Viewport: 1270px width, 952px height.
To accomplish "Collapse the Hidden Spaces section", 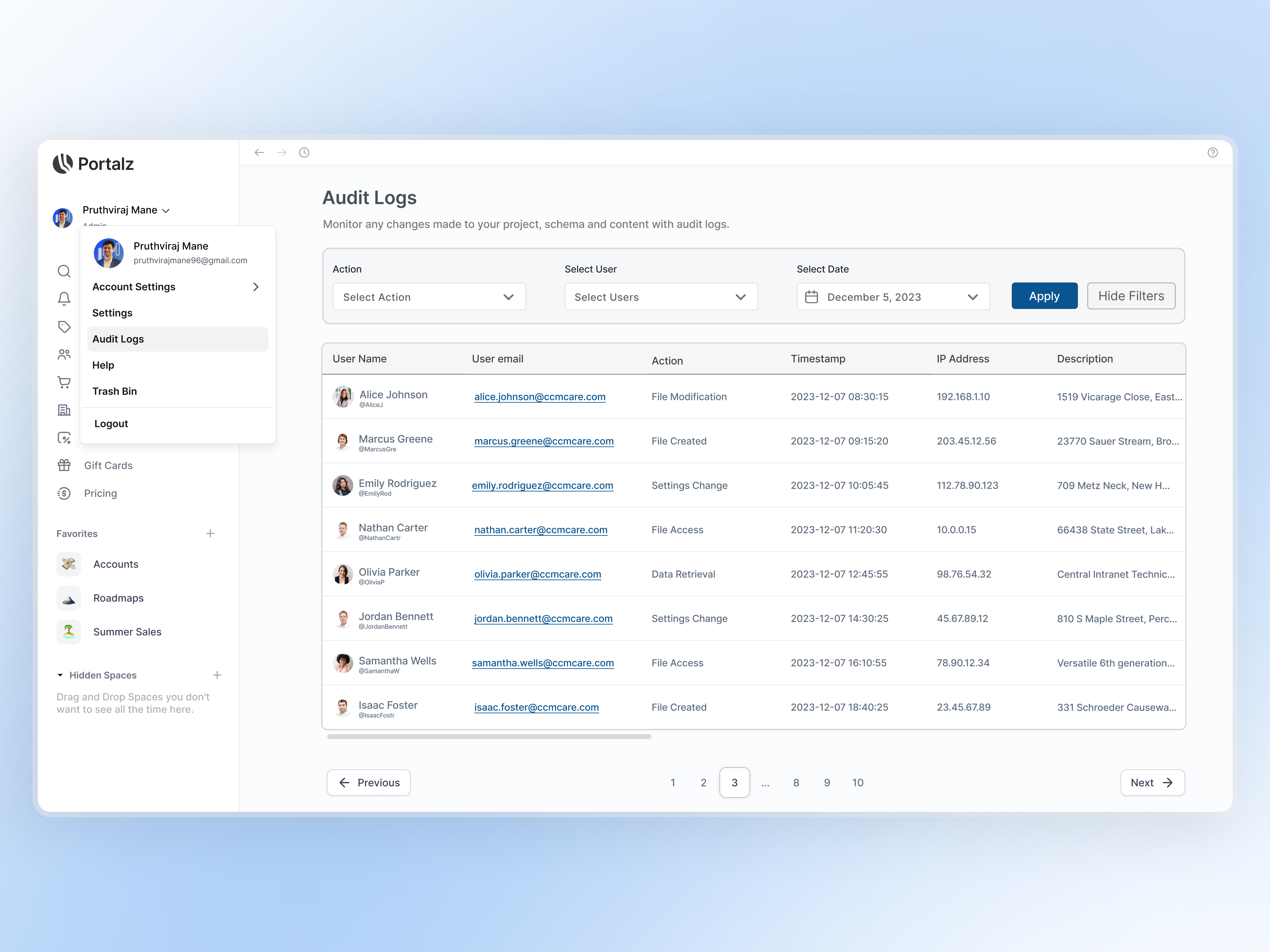I will tap(61, 675).
